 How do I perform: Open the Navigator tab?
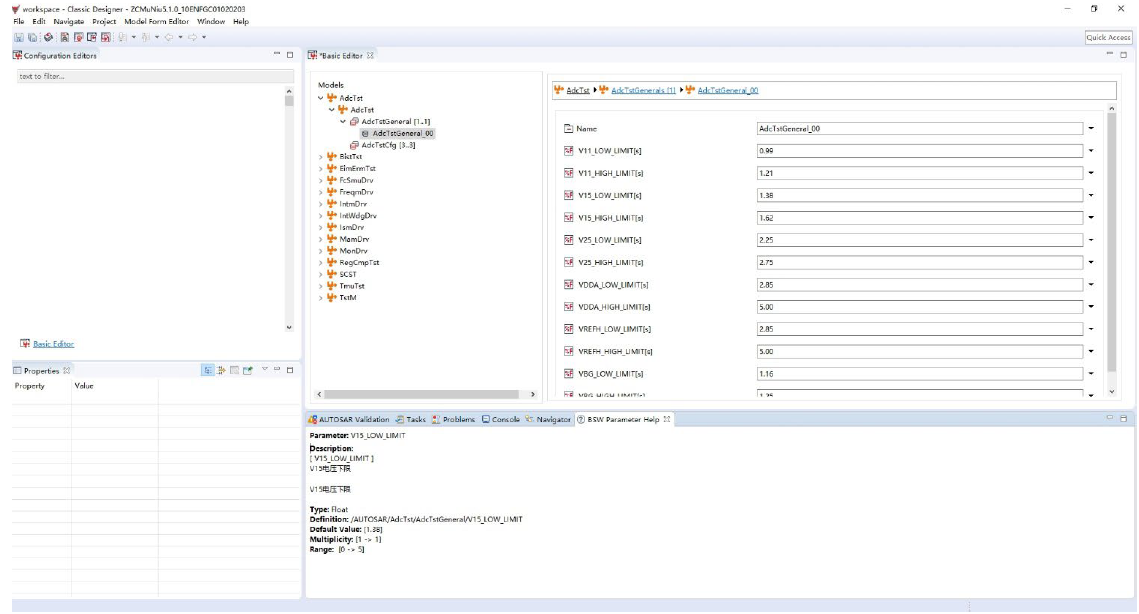point(548,419)
